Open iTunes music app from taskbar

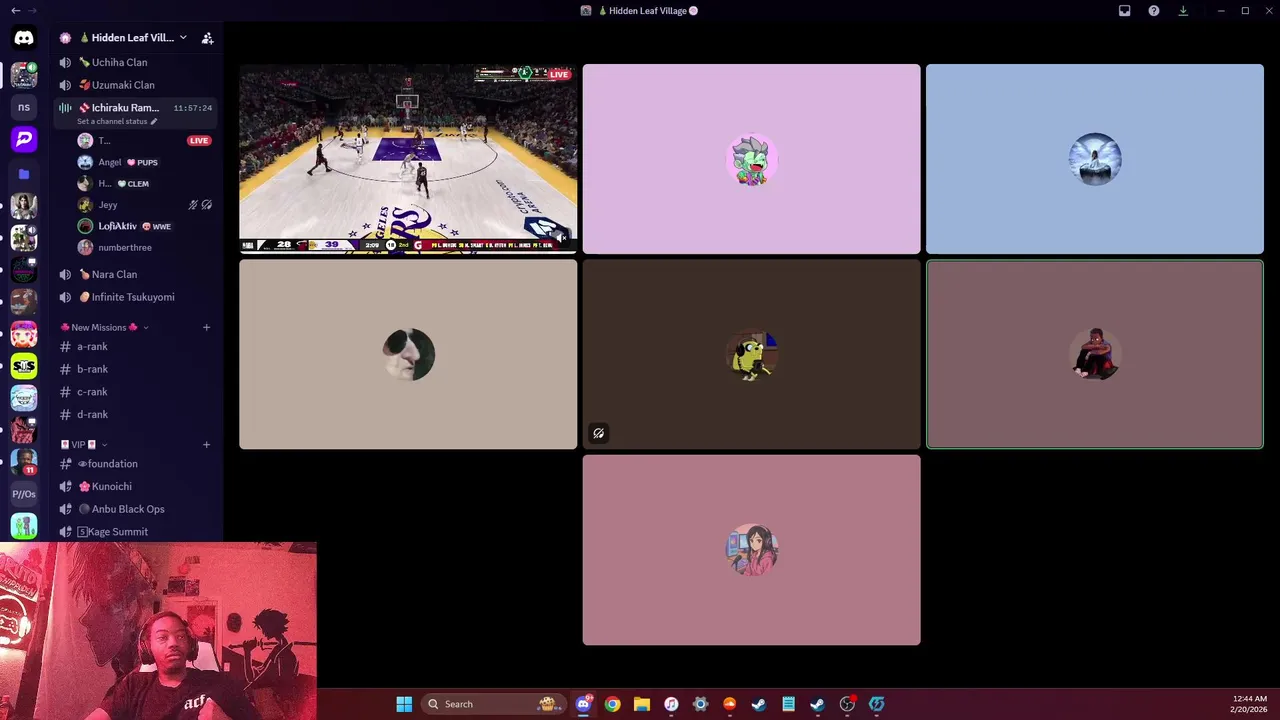(x=671, y=704)
